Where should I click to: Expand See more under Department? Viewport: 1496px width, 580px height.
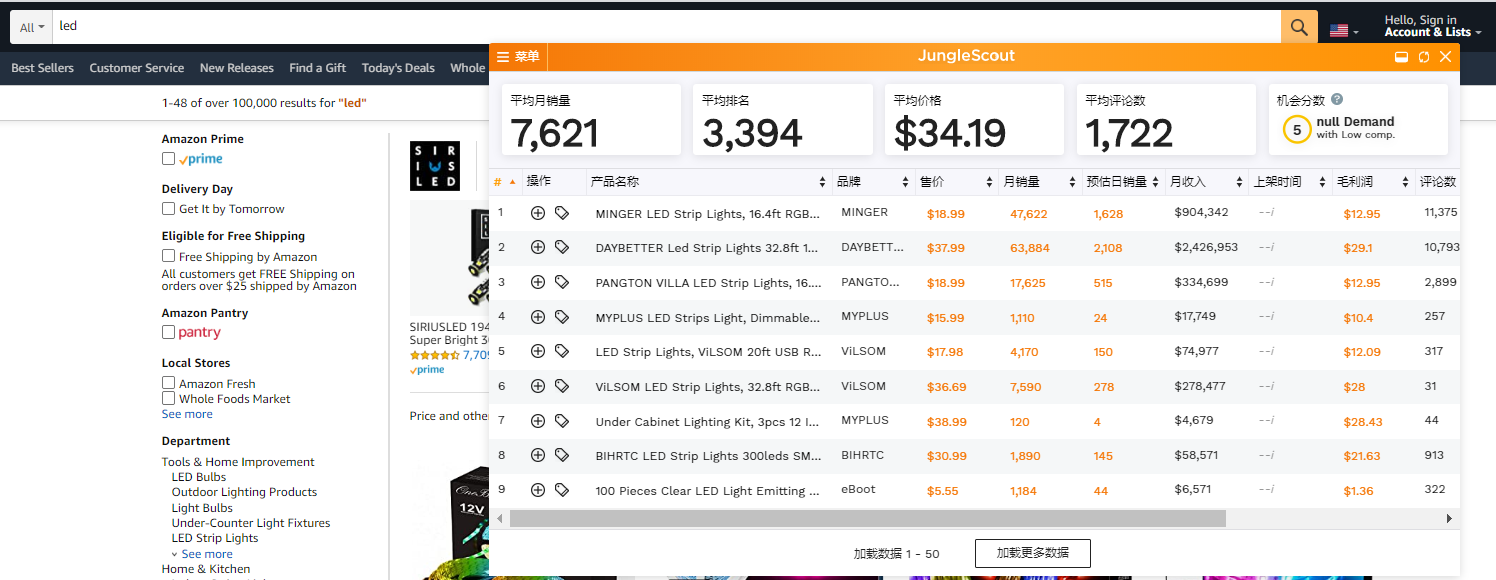207,554
